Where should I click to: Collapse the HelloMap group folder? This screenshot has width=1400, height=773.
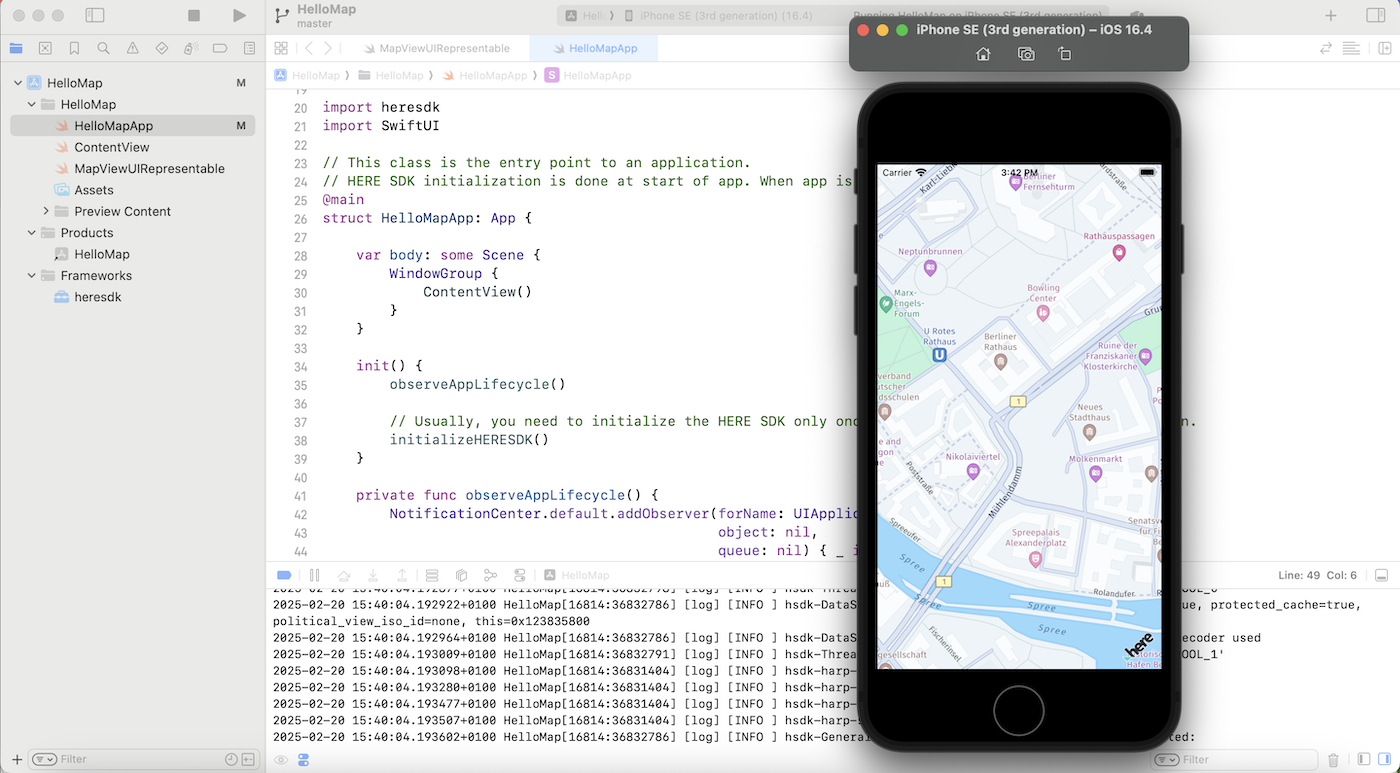[32, 104]
